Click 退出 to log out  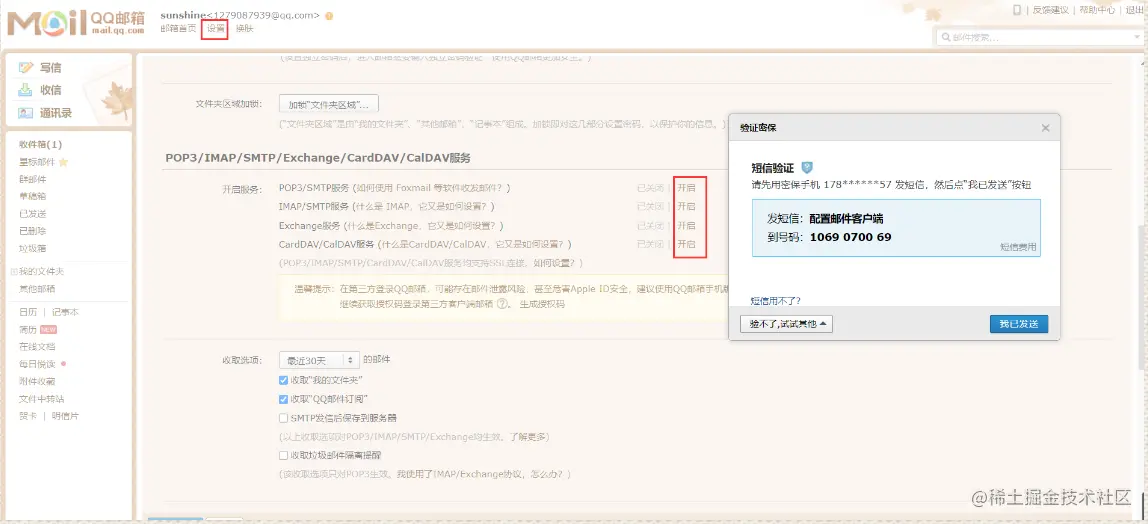pyautogui.click(x=1134, y=10)
